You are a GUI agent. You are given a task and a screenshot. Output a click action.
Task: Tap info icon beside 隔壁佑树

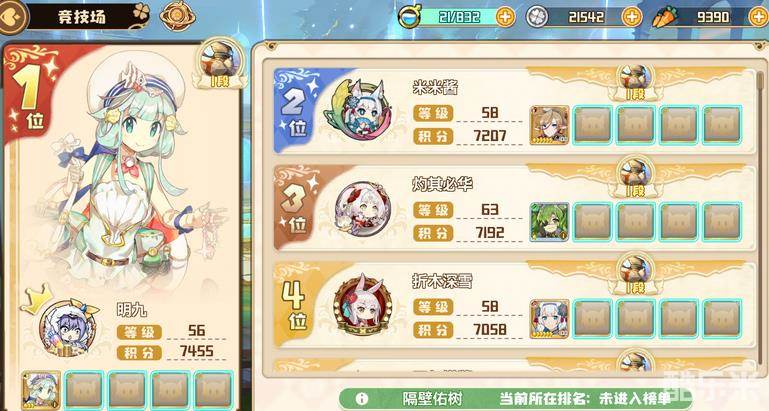361,398
